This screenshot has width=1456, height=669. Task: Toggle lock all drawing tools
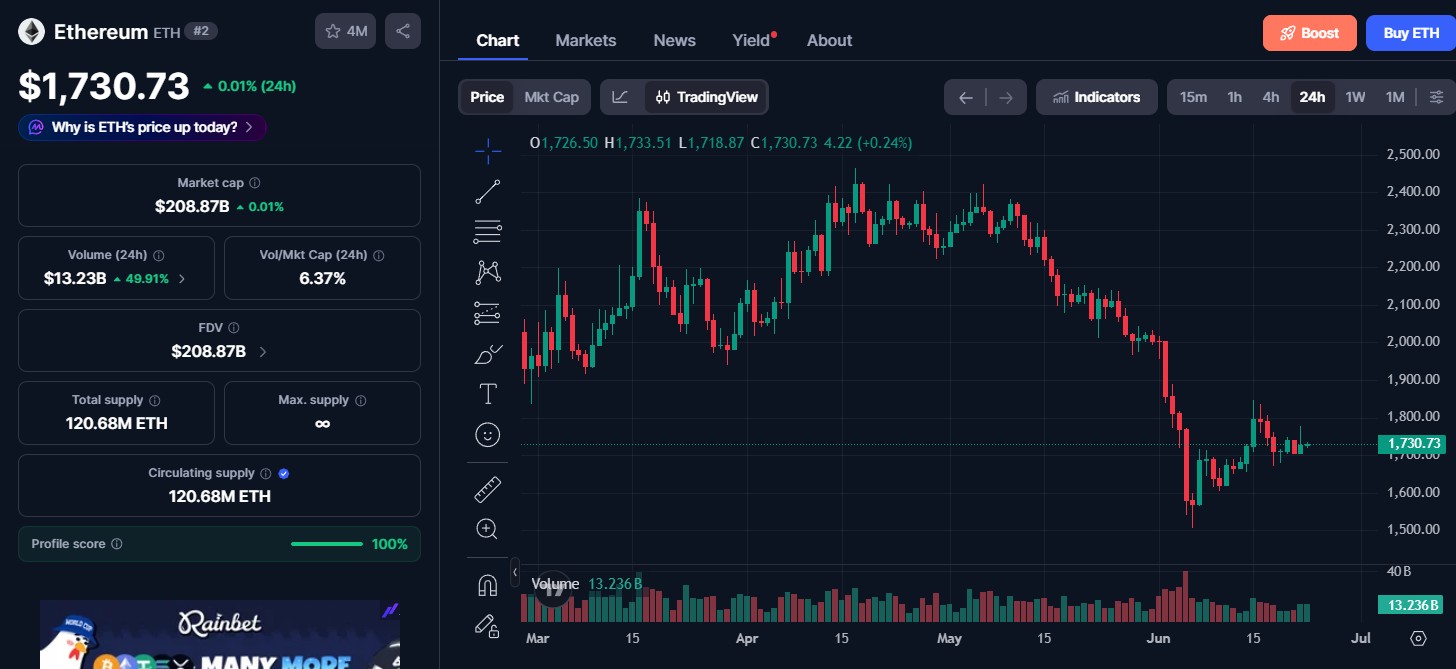tap(488, 626)
